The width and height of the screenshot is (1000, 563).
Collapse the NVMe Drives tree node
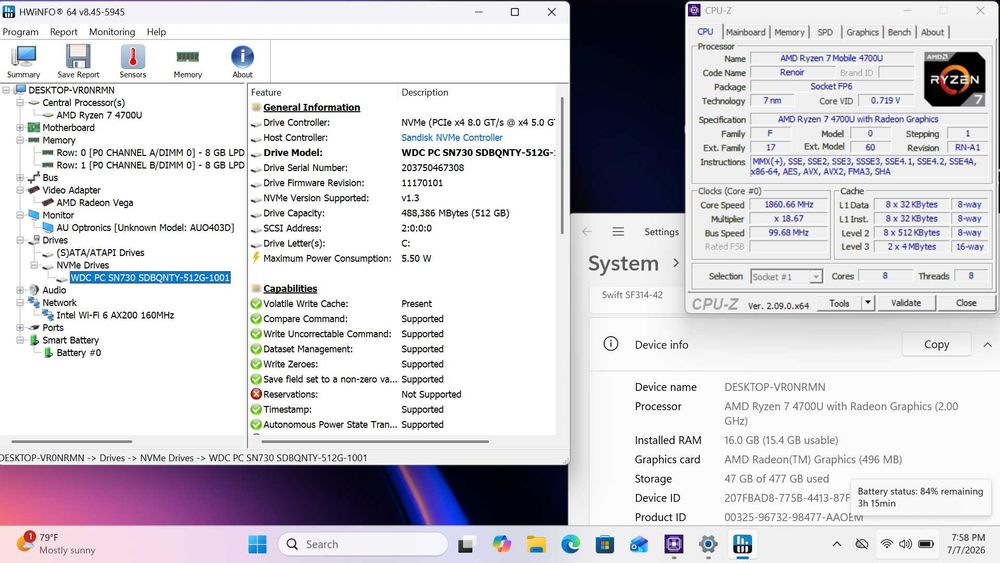(x=34, y=265)
